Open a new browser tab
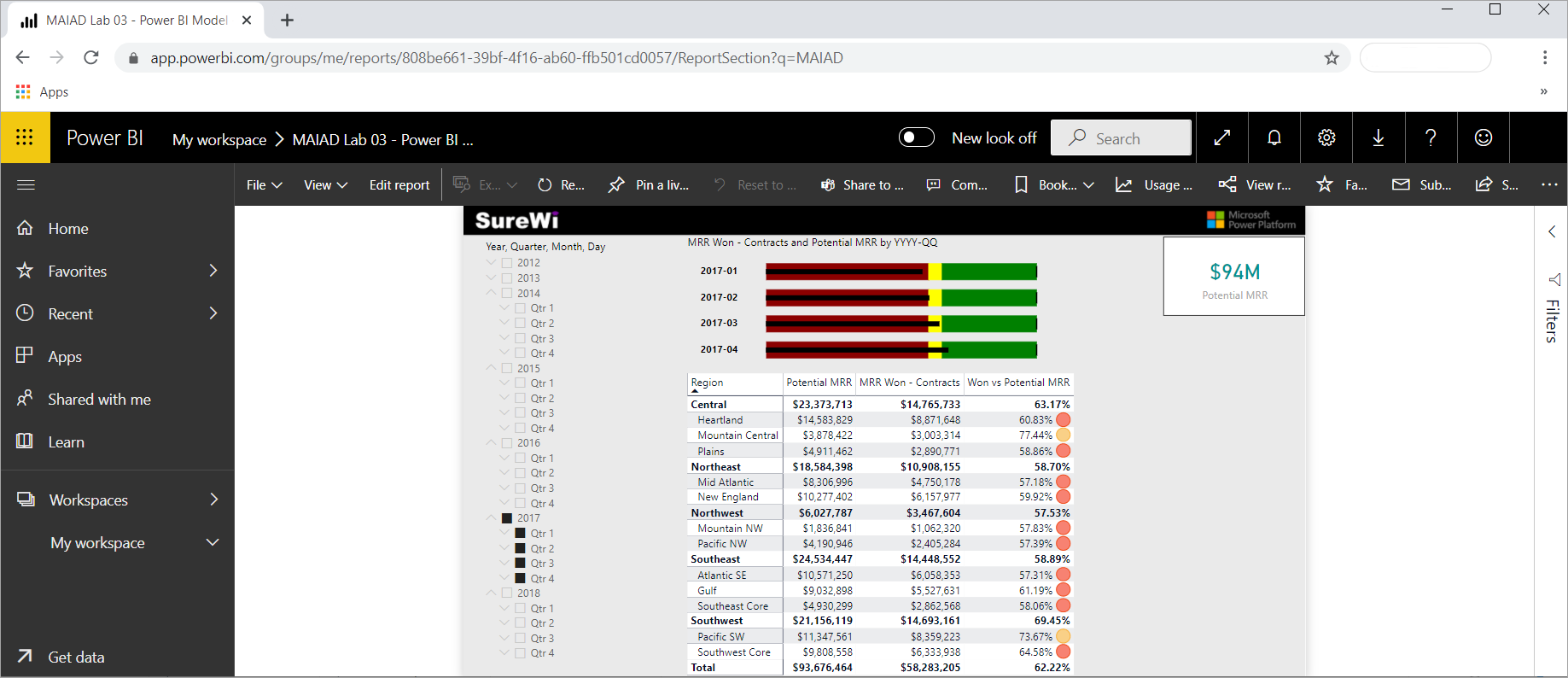The image size is (1568, 678). pos(288,20)
